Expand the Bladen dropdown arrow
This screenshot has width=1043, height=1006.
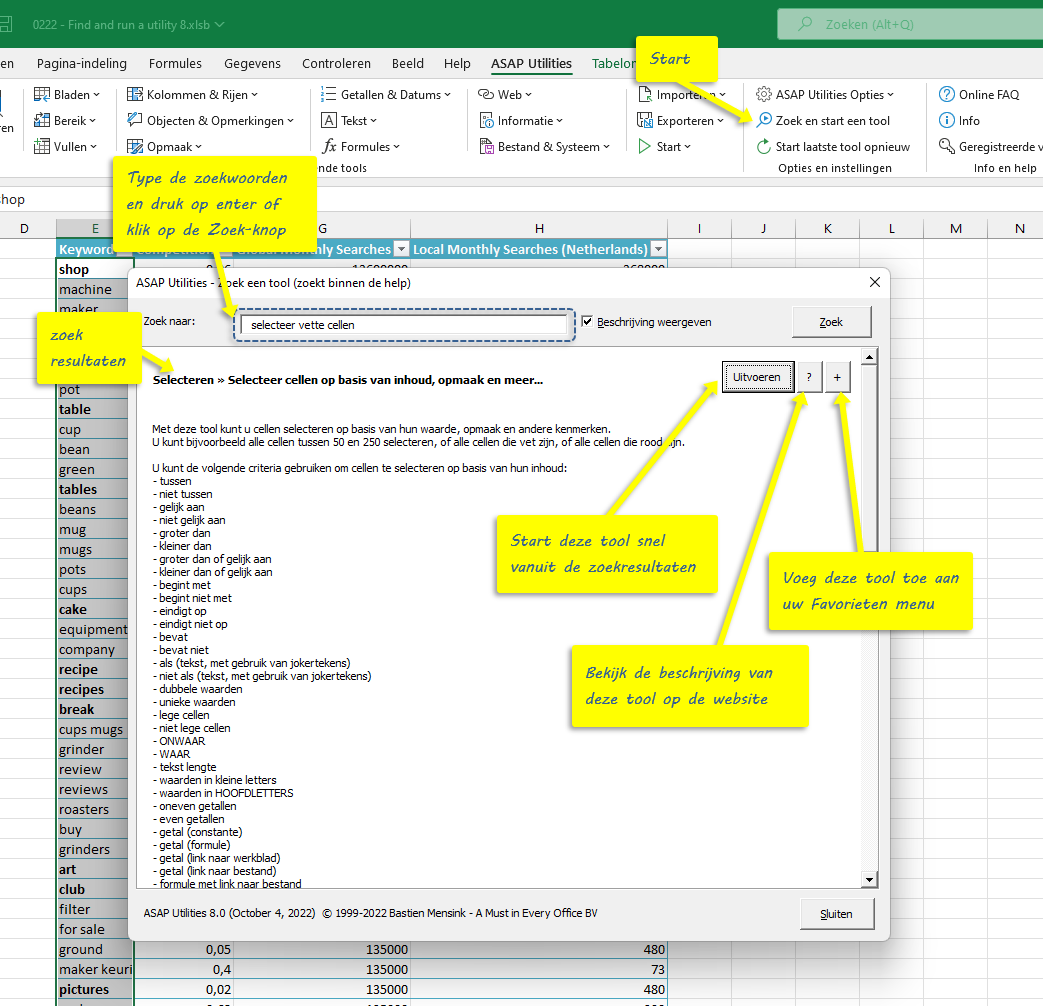(96, 94)
